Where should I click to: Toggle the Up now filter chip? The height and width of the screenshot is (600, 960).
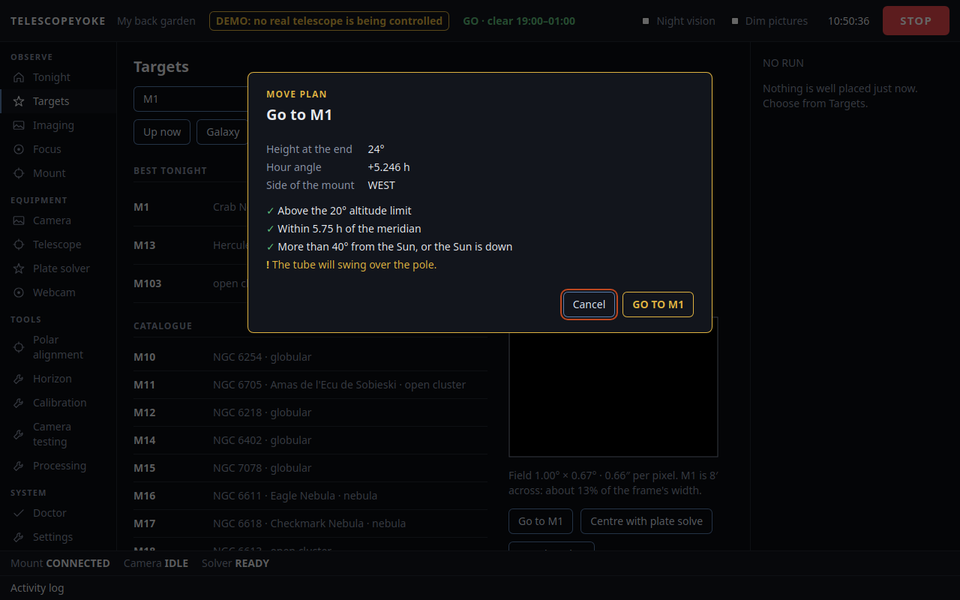tap(162, 132)
